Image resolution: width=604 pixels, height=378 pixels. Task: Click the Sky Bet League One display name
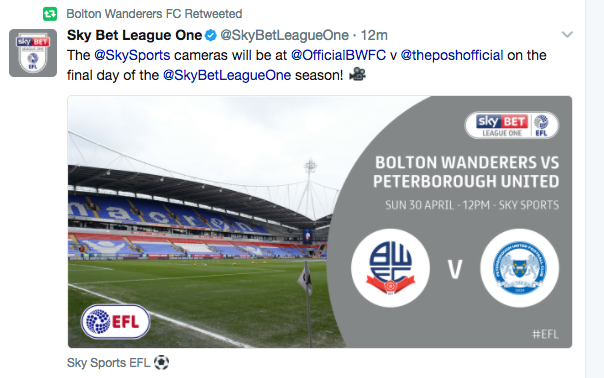134,35
